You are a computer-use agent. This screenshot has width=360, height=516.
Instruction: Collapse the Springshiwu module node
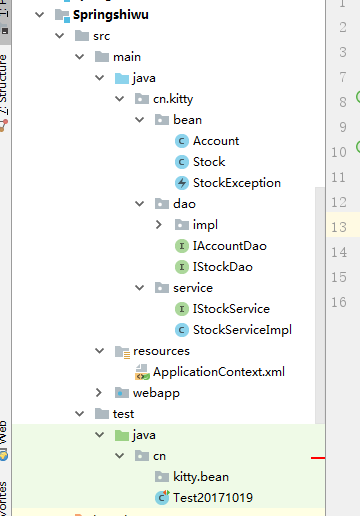(x=40, y=15)
